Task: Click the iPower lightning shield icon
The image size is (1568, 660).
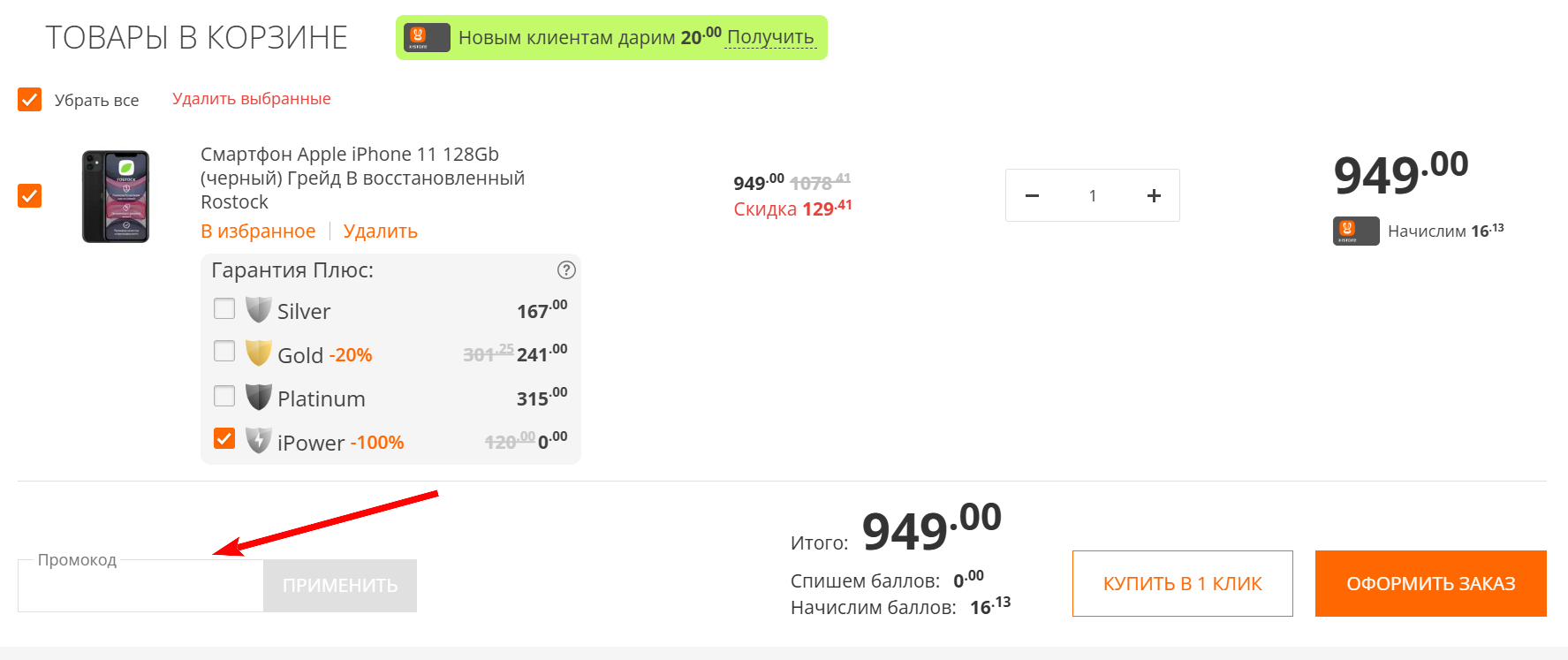Action: pyautogui.click(x=258, y=441)
